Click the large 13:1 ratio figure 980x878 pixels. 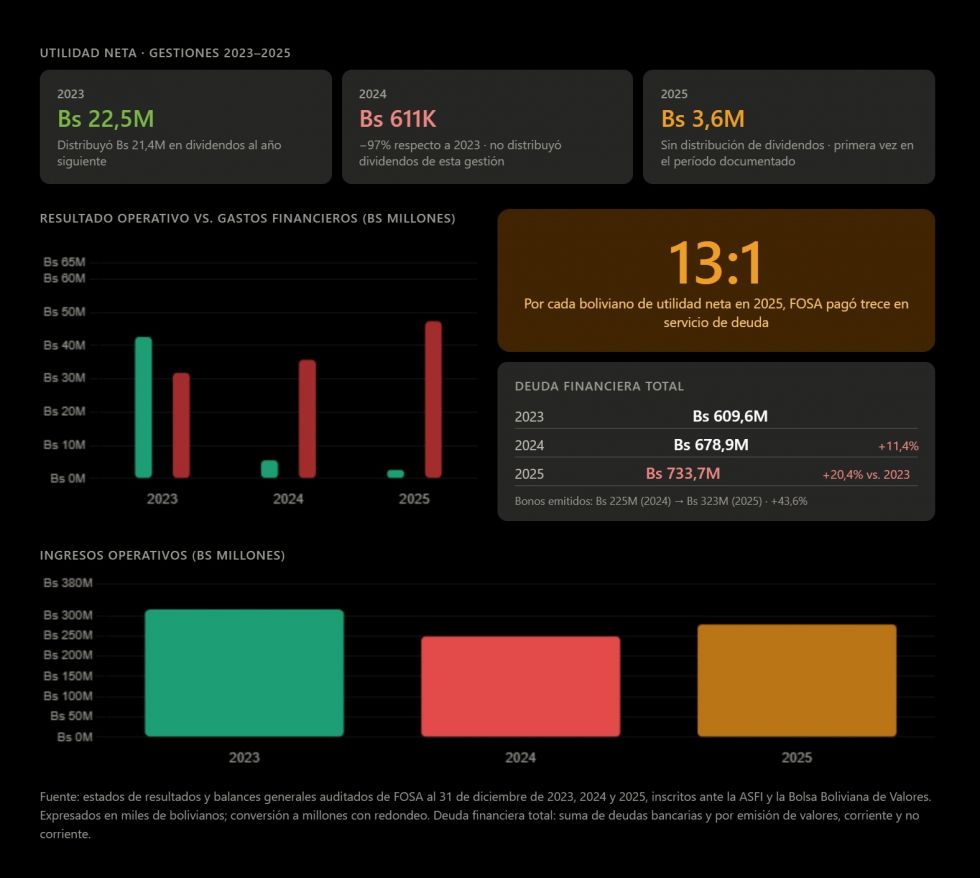[x=715, y=263]
